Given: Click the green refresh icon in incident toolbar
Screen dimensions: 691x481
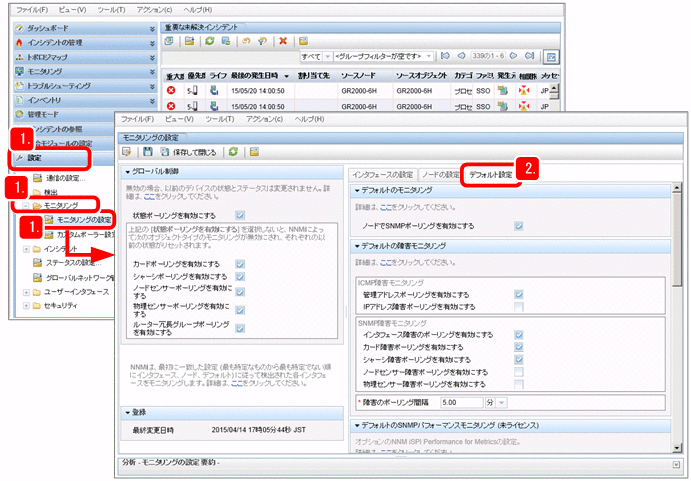Looking at the screenshot, I should coord(210,41).
